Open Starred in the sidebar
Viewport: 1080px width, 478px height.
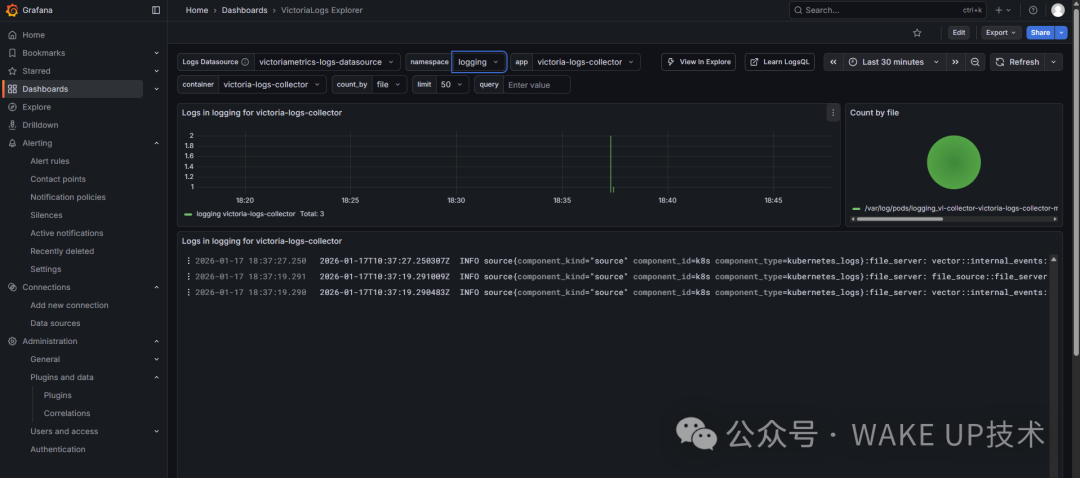(x=36, y=71)
